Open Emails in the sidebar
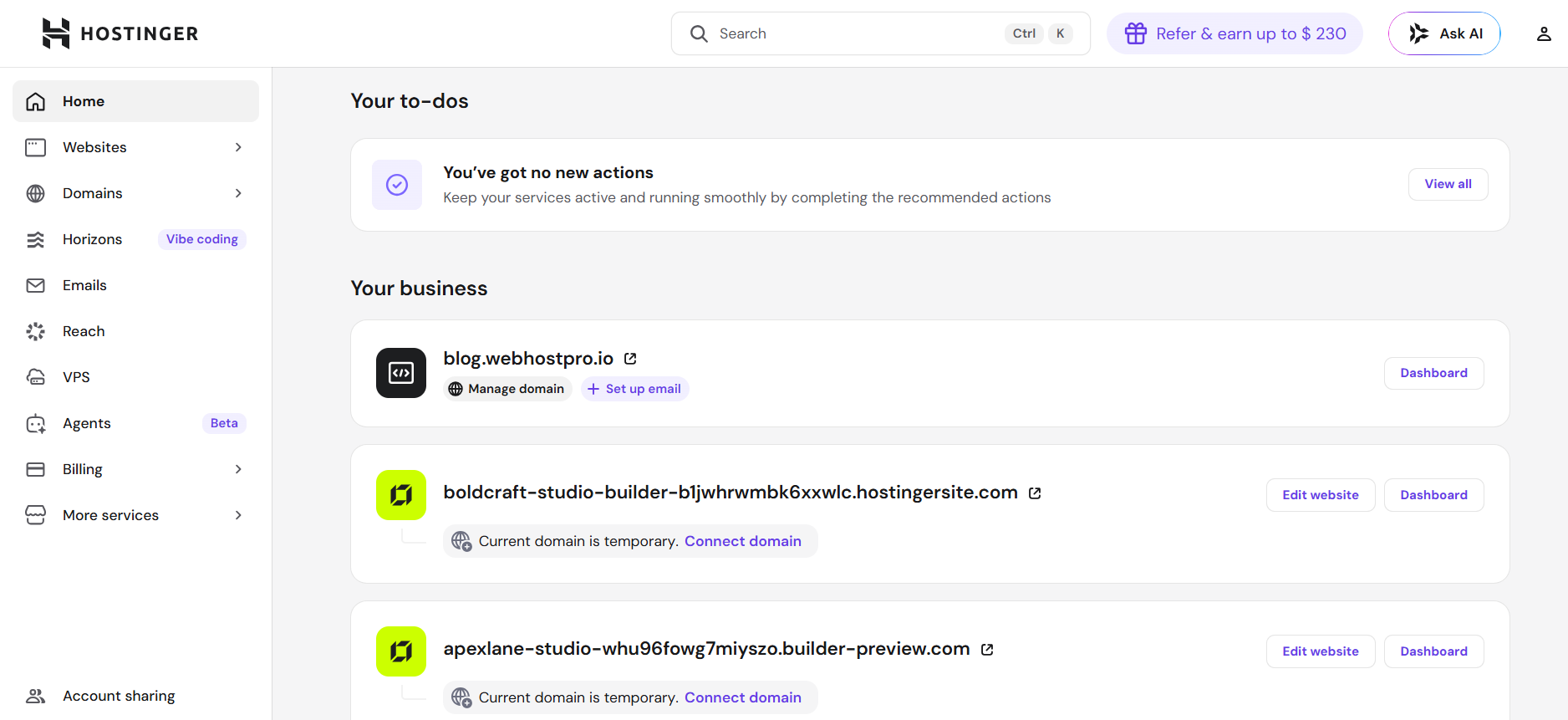The width and height of the screenshot is (1568, 720). click(x=135, y=285)
